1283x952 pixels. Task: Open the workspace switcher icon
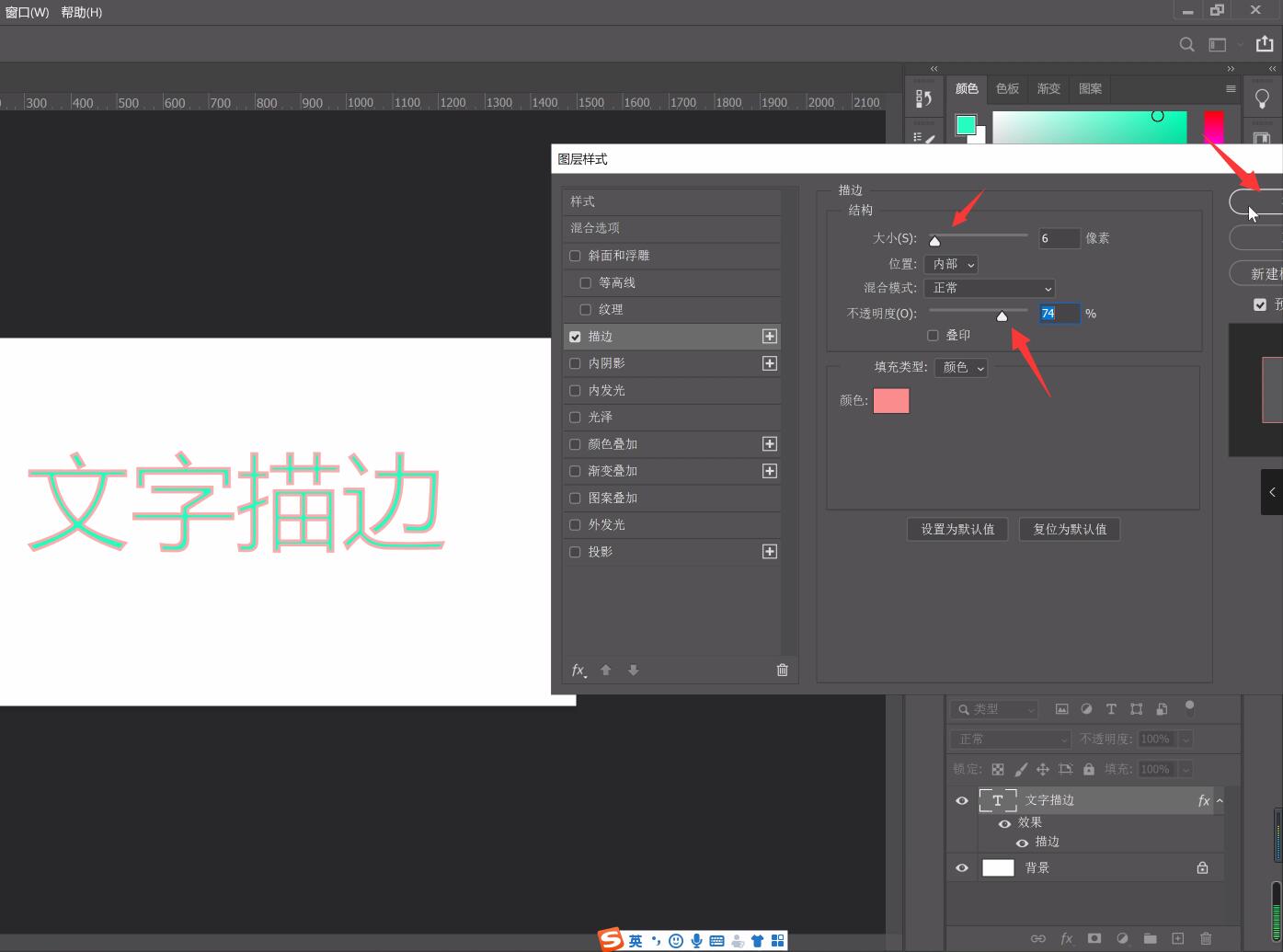pyautogui.click(x=1217, y=44)
